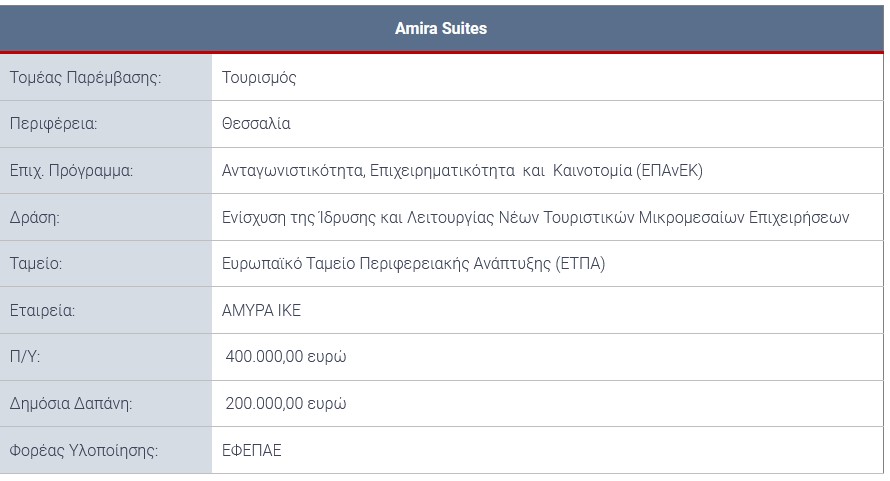Screen dimensions: 890x481
Task: Click the Τουρισμός value
Action: coord(259,78)
